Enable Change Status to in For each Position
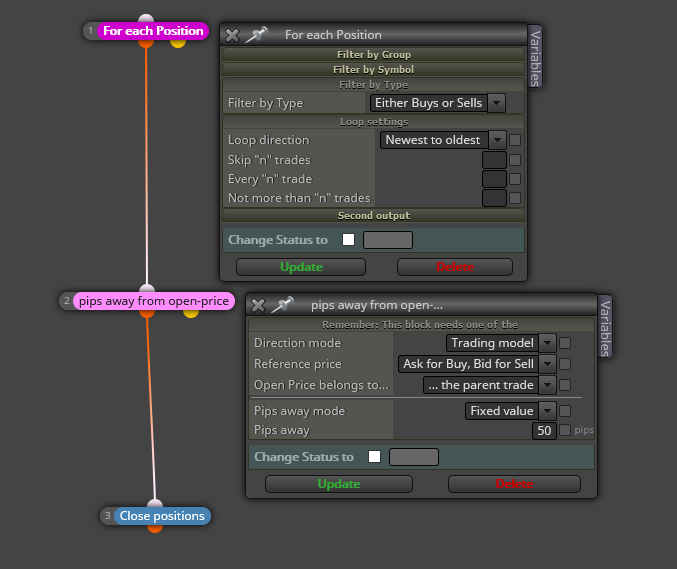The image size is (677, 569). coord(348,240)
